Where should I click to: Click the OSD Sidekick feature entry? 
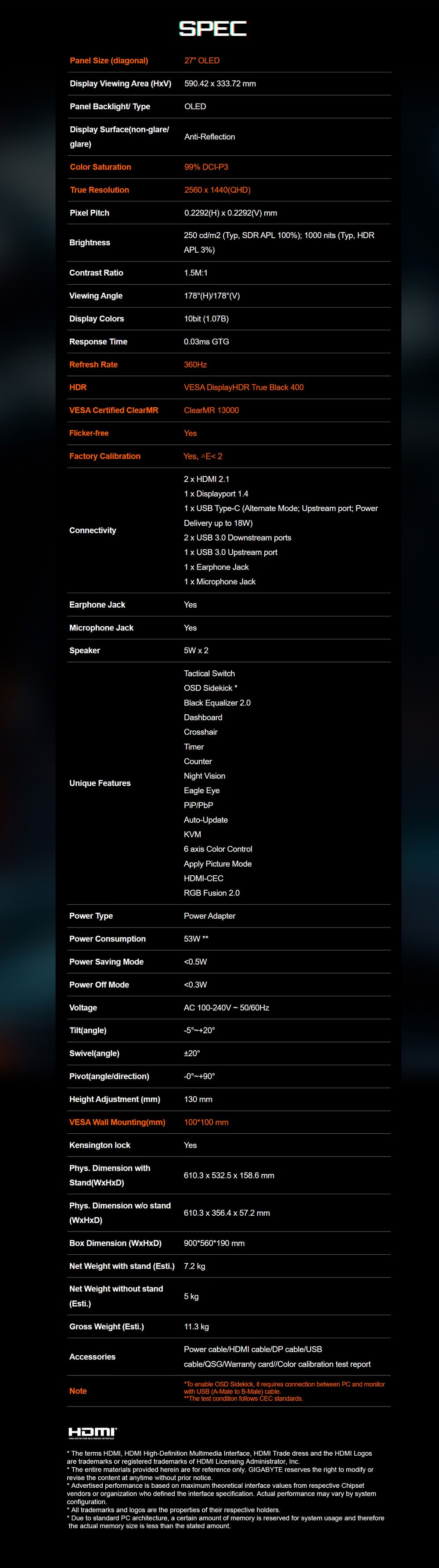point(210,688)
